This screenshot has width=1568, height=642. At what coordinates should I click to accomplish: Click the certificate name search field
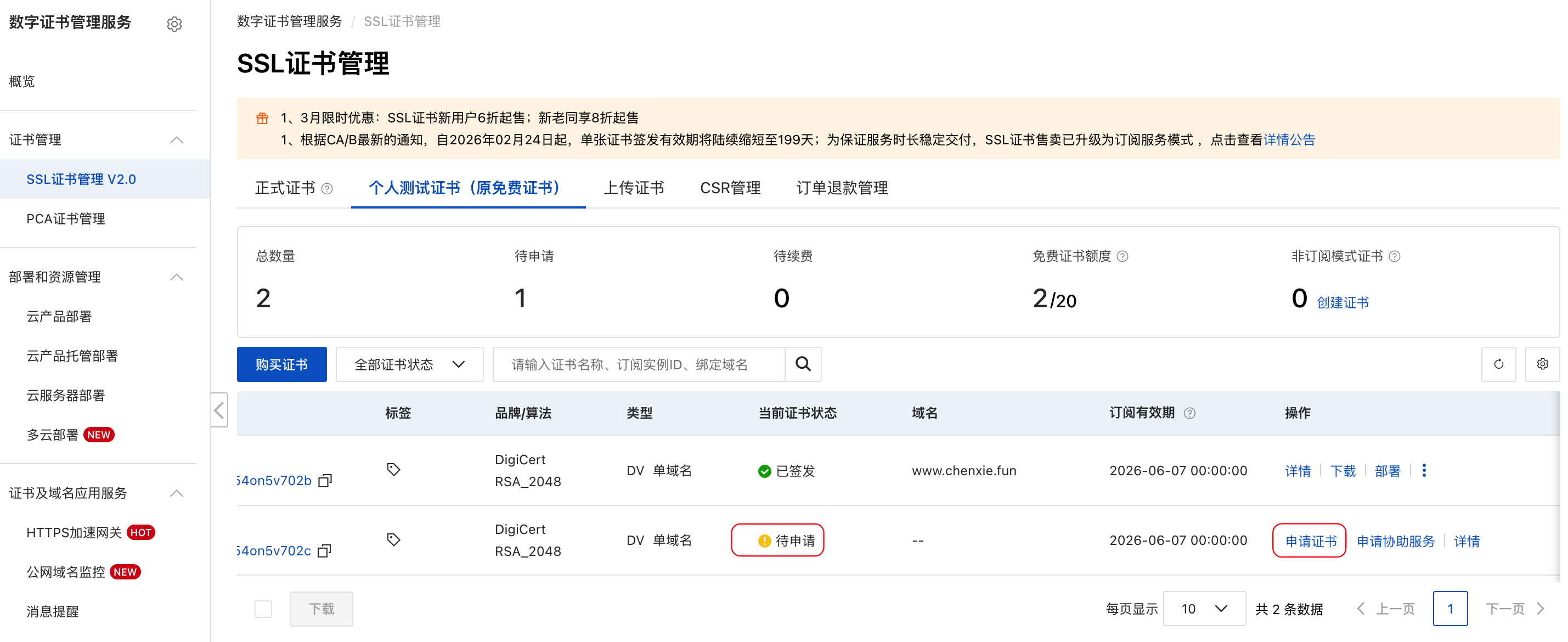pos(639,364)
